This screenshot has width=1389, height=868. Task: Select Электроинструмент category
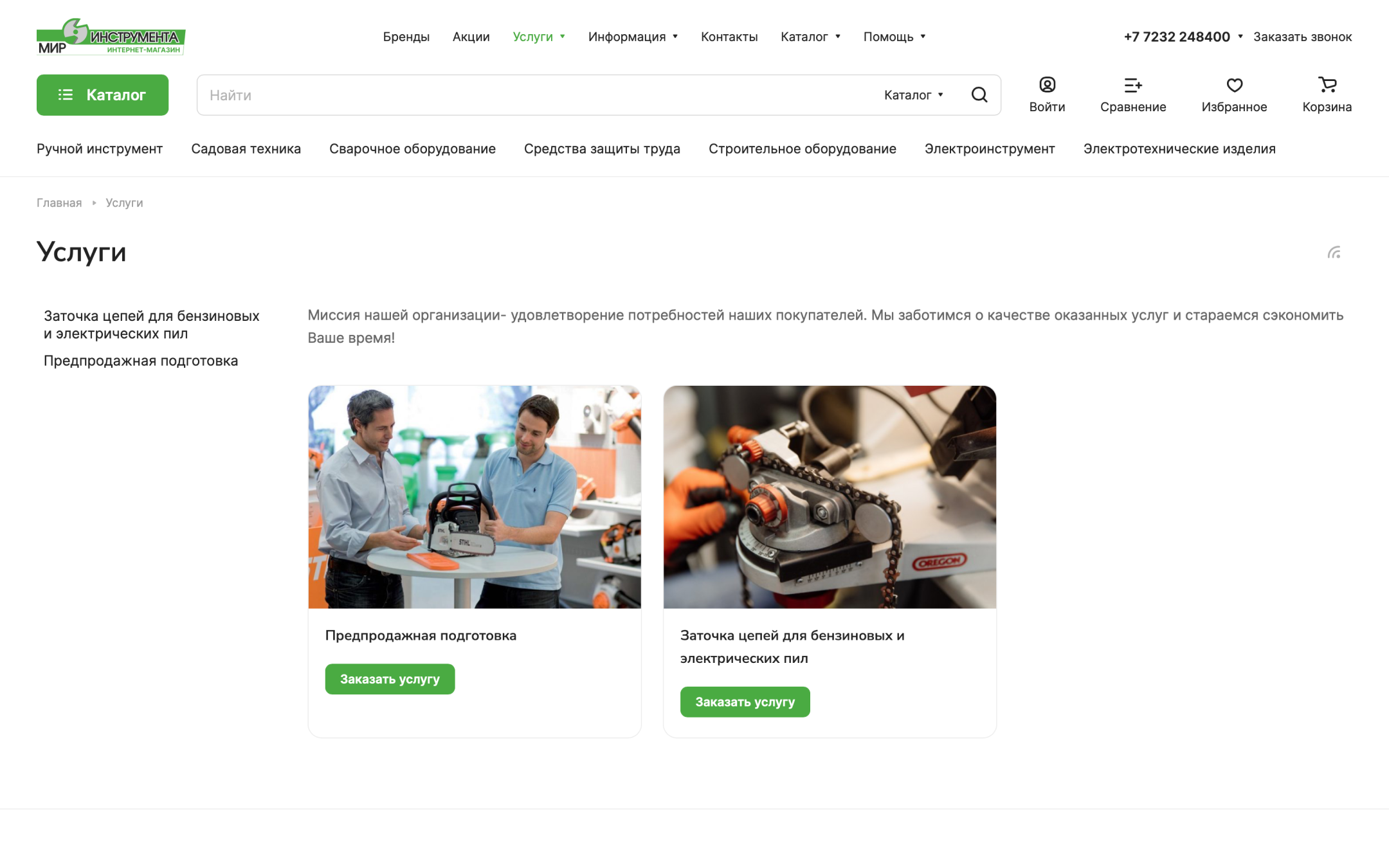pyautogui.click(x=990, y=149)
